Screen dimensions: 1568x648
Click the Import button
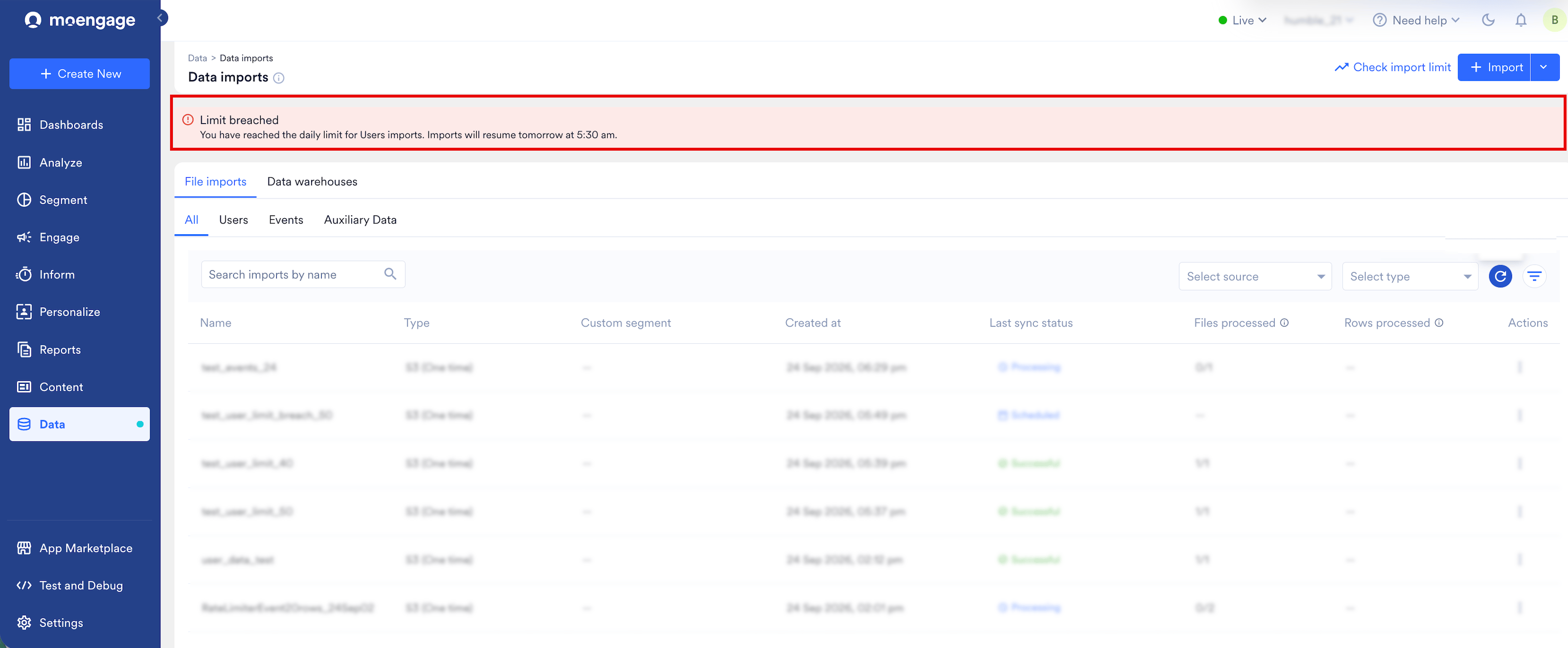point(1494,67)
